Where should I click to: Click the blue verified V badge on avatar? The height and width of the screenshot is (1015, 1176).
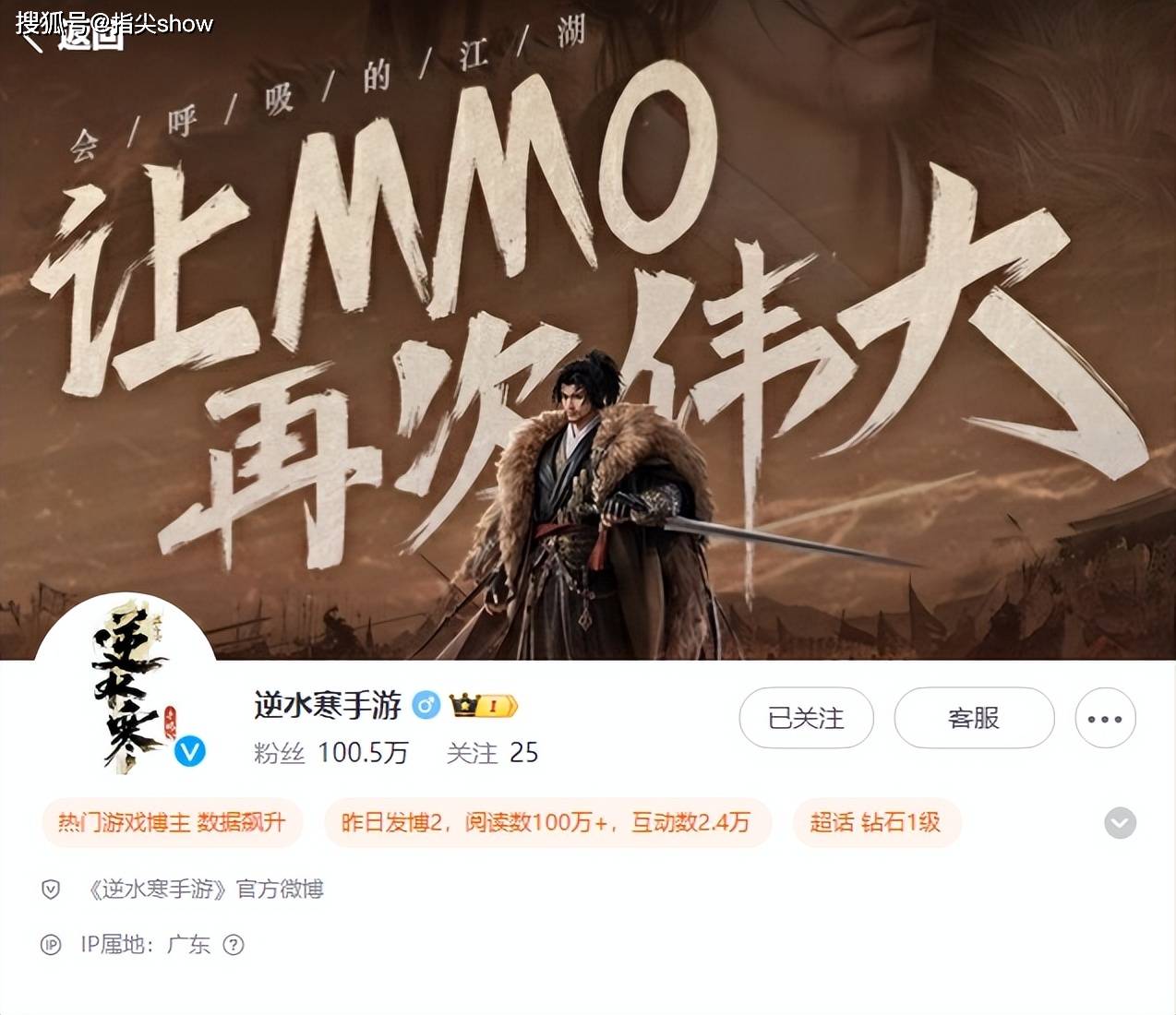click(x=189, y=751)
